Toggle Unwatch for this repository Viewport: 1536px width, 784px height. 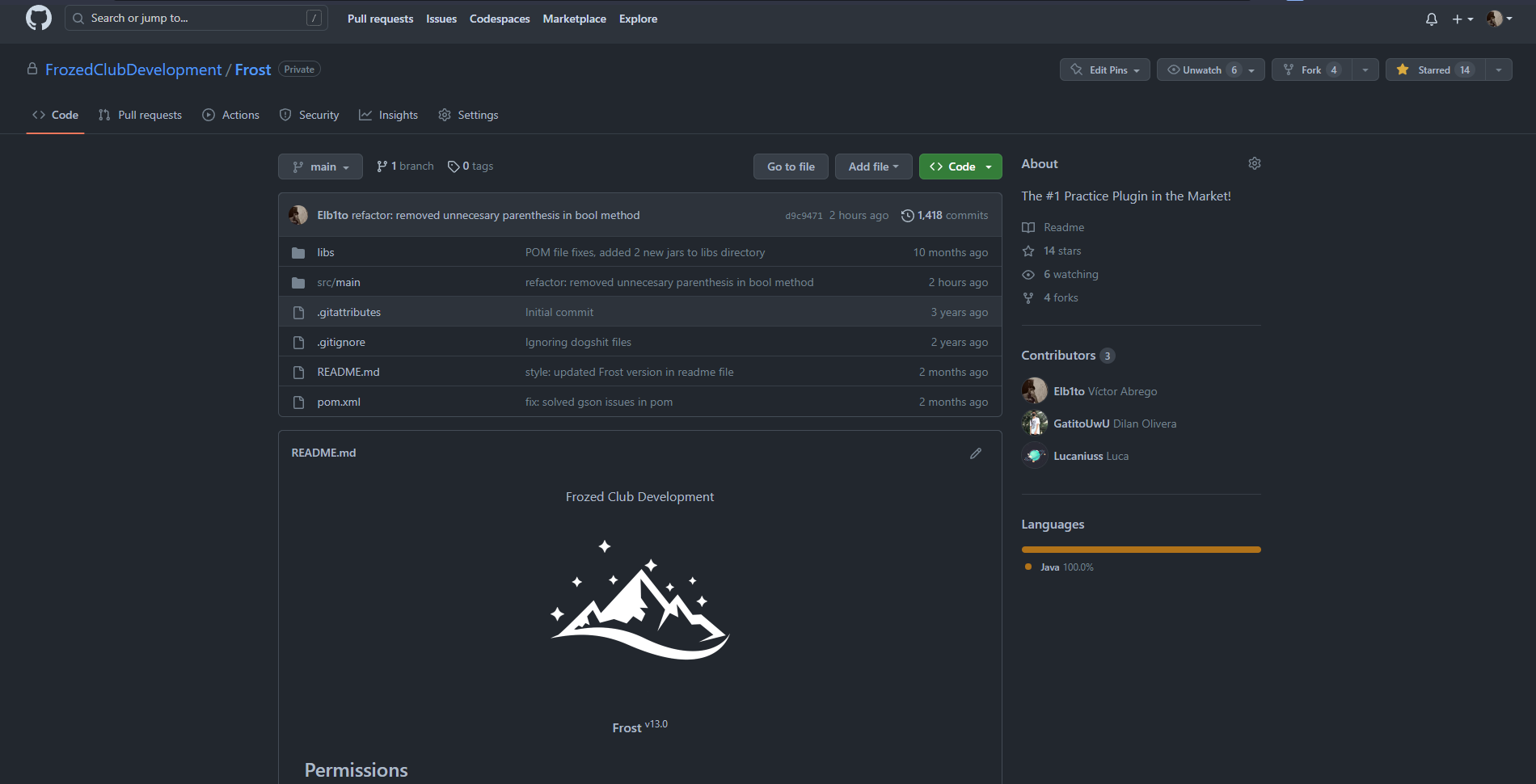pos(1201,70)
